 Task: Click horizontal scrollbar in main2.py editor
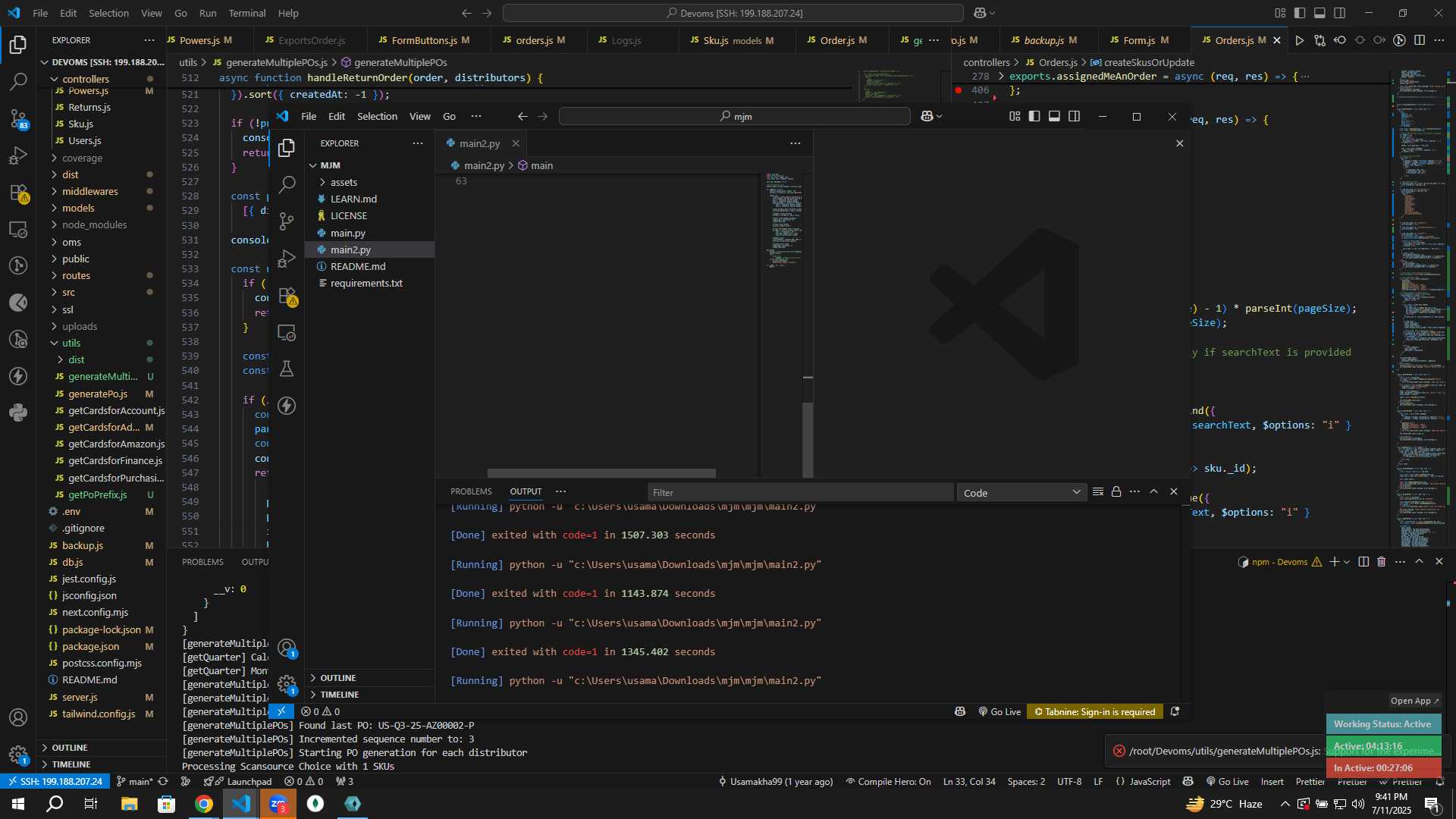tap(601, 473)
